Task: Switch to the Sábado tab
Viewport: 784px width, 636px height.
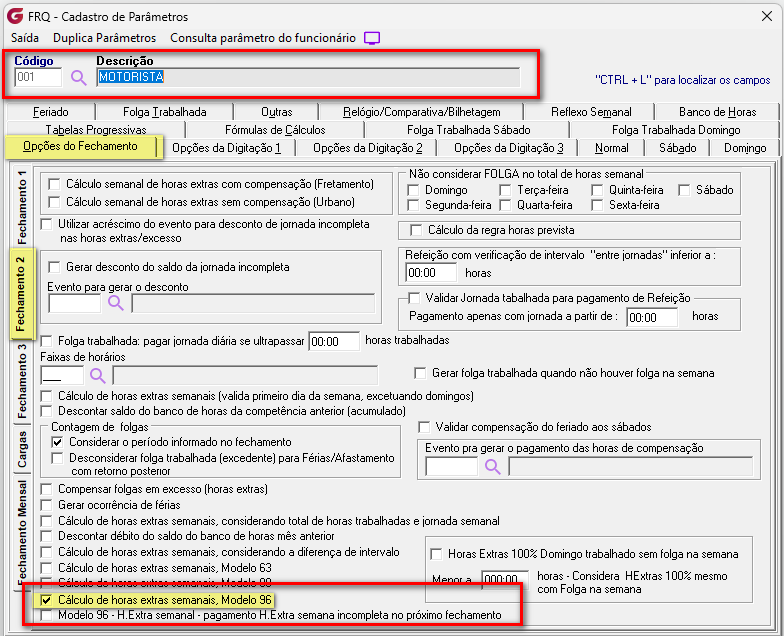Action: [x=678, y=148]
